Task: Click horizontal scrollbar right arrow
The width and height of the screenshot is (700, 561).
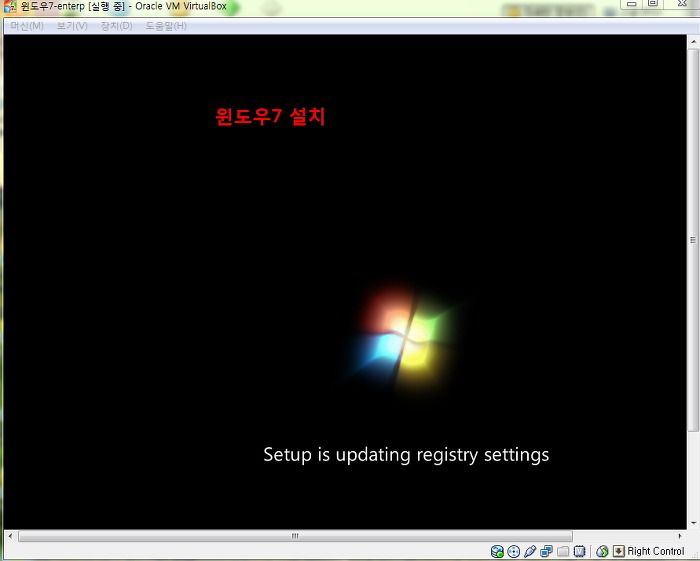Action: tap(681, 536)
